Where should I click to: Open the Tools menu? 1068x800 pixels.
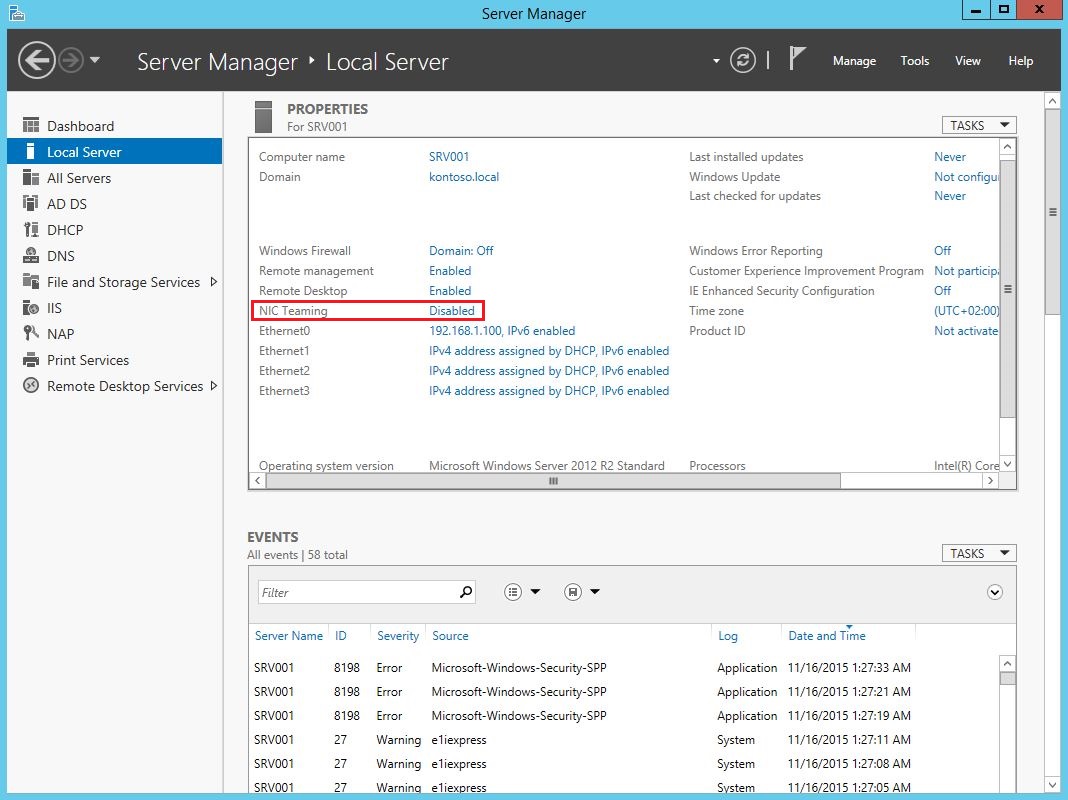[x=915, y=61]
